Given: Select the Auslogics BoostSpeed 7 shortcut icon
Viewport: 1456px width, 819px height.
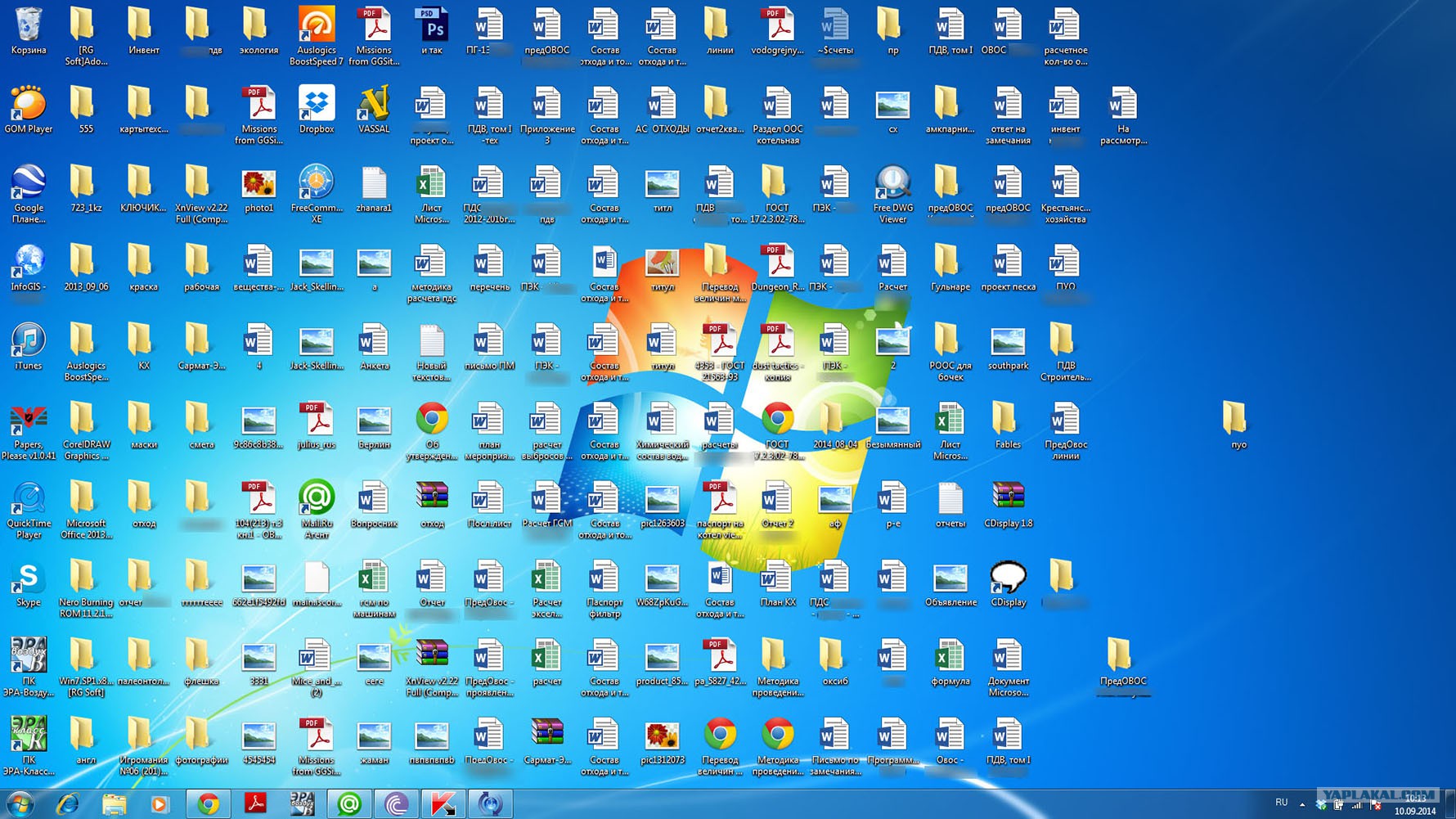Looking at the screenshot, I should coord(317,37).
